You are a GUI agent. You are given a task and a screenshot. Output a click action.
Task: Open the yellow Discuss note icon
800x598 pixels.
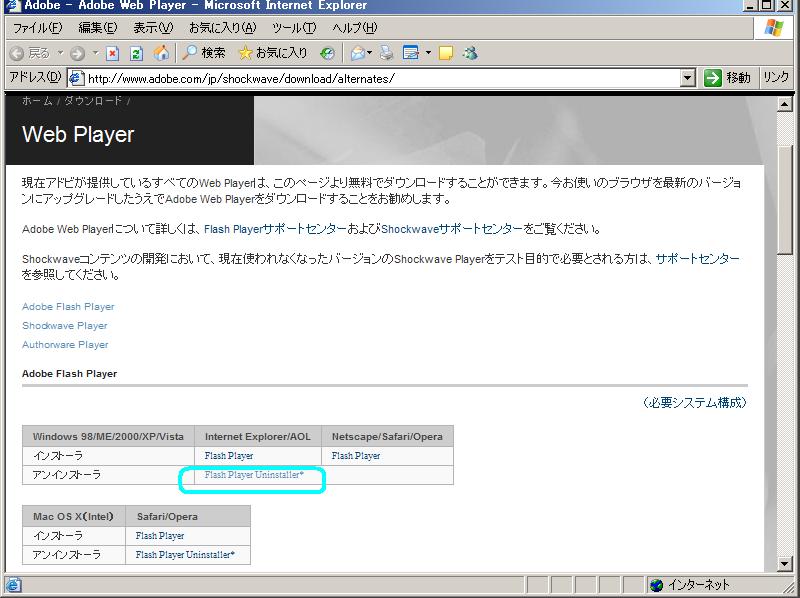tap(446, 53)
